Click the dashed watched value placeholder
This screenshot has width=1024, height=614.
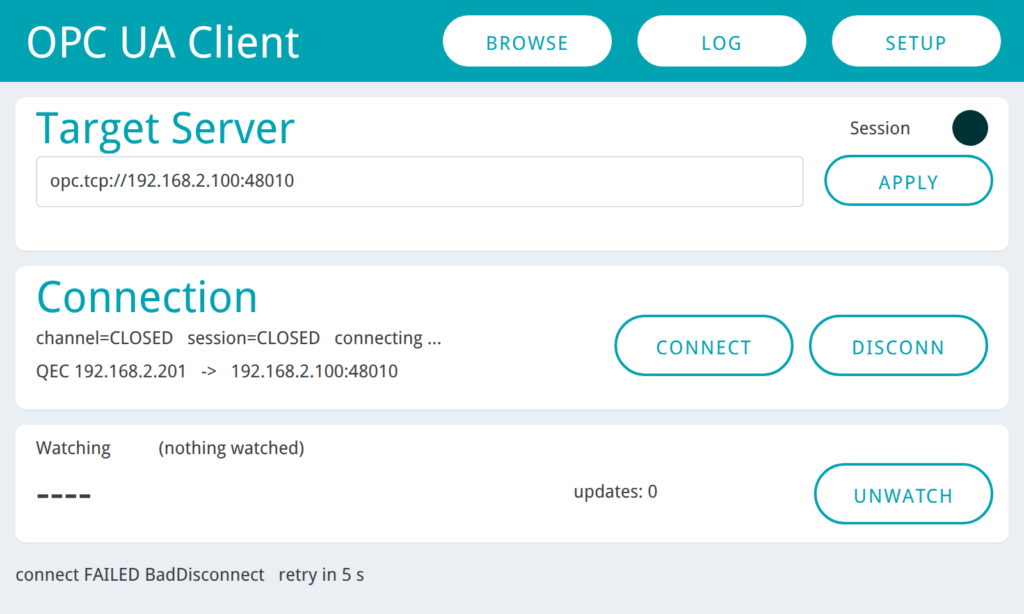64,496
